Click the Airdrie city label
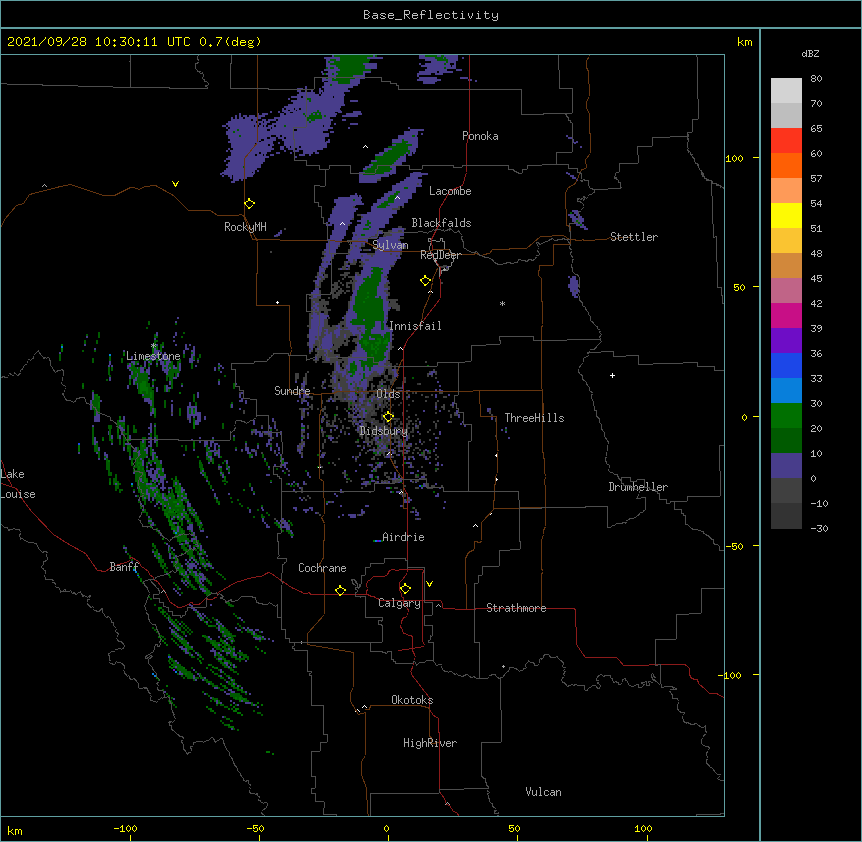Viewport: 862px width, 842px height. tap(404, 537)
